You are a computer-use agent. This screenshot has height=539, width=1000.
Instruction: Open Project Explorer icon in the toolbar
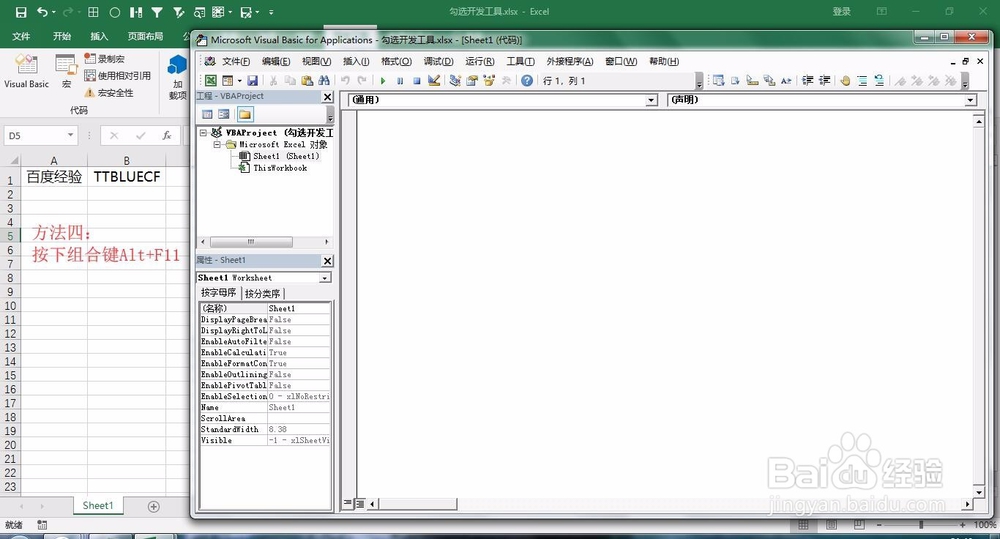[x=455, y=80]
